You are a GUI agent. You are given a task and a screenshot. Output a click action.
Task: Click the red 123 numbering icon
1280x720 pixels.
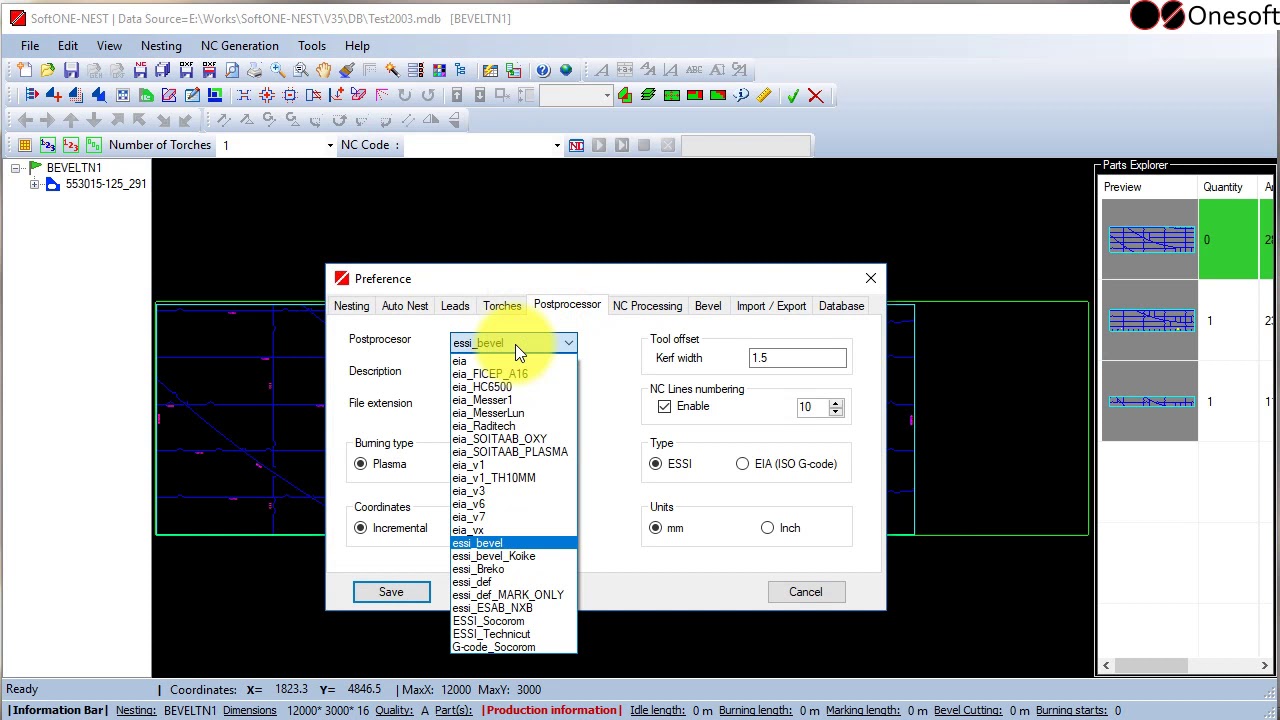(71, 146)
